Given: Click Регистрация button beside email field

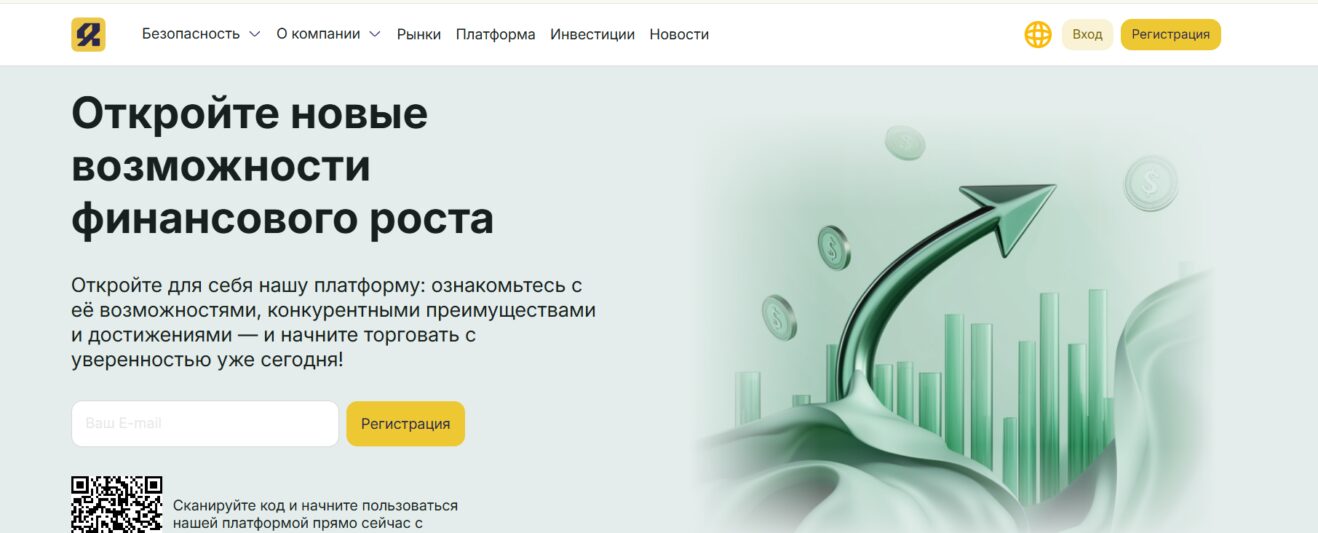Looking at the screenshot, I should [x=405, y=424].
